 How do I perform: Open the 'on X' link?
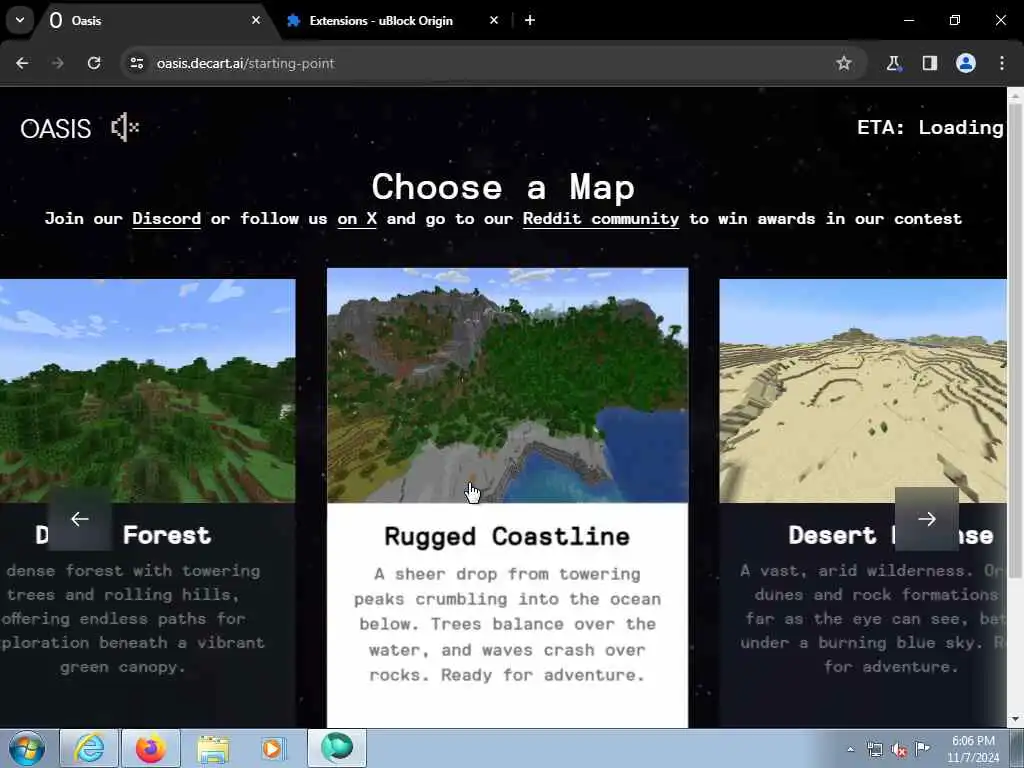(357, 219)
